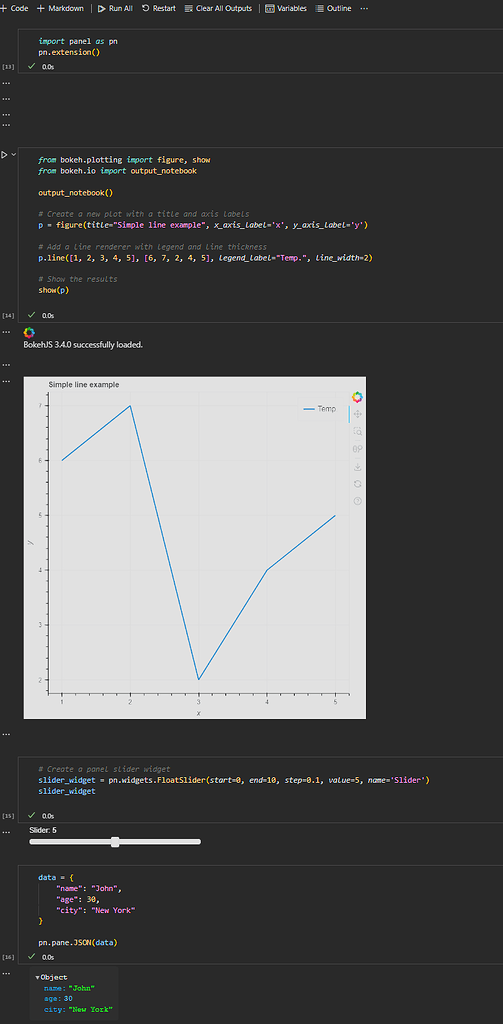Reset the Bokeh plot view

[x=357, y=484]
